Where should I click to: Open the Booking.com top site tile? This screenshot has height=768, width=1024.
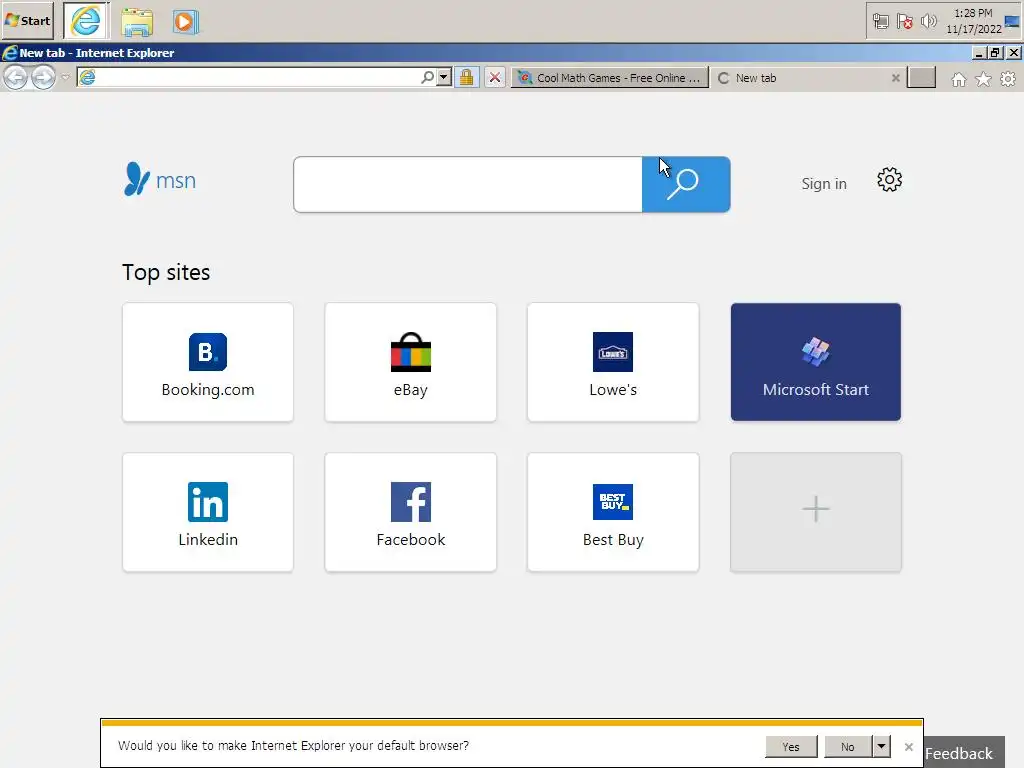(208, 362)
